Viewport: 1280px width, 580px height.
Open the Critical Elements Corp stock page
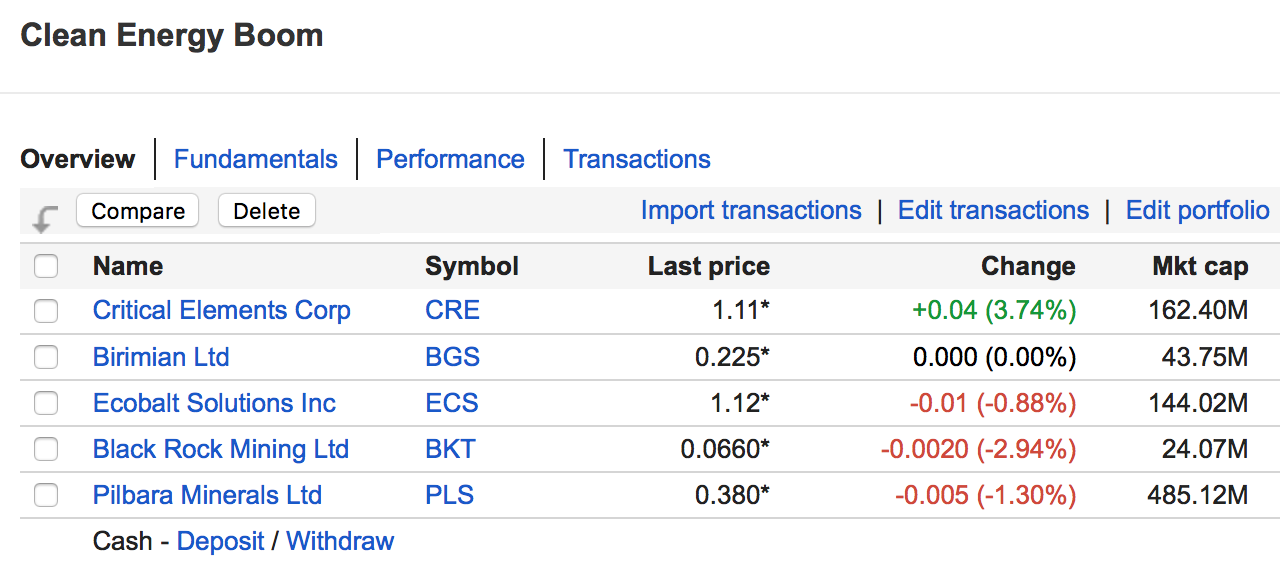tap(222, 310)
